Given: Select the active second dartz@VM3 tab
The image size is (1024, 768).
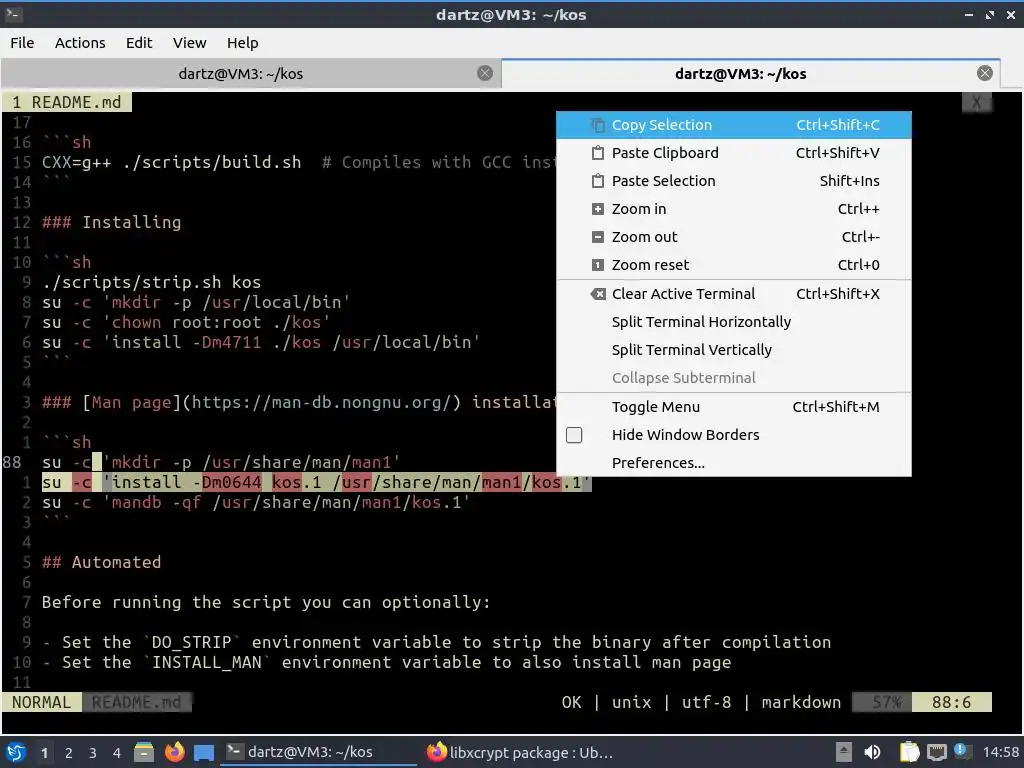Looking at the screenshot, I should (741, 74).
